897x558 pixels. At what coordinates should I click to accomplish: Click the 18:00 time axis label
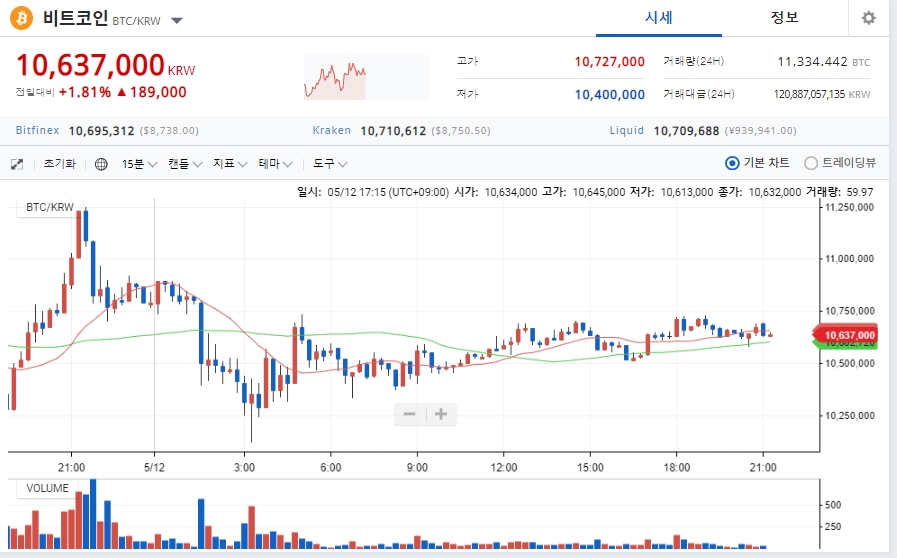click(676, 468)
